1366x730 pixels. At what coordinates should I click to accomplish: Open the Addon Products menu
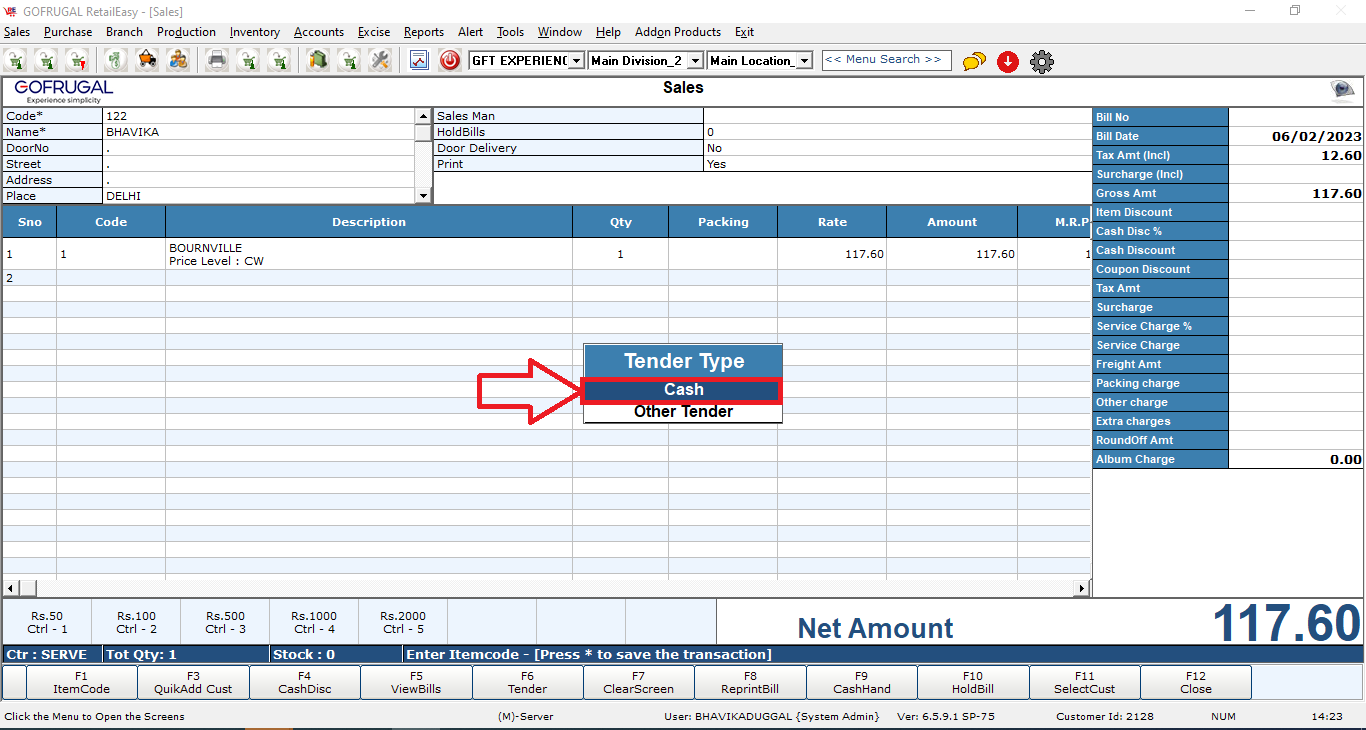pos(678,32)
